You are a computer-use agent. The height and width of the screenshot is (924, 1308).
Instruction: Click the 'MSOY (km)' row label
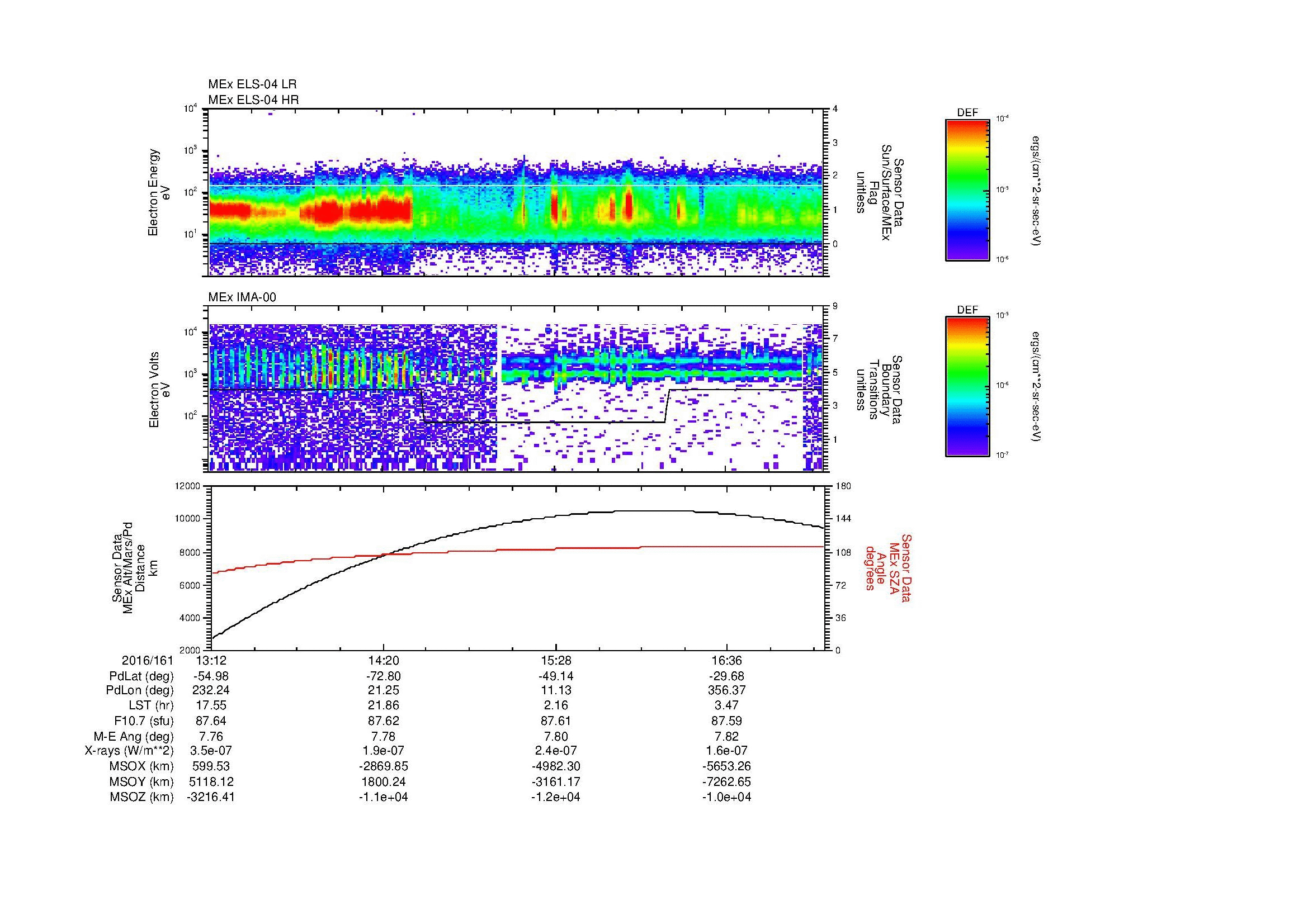tap(142, 781)
